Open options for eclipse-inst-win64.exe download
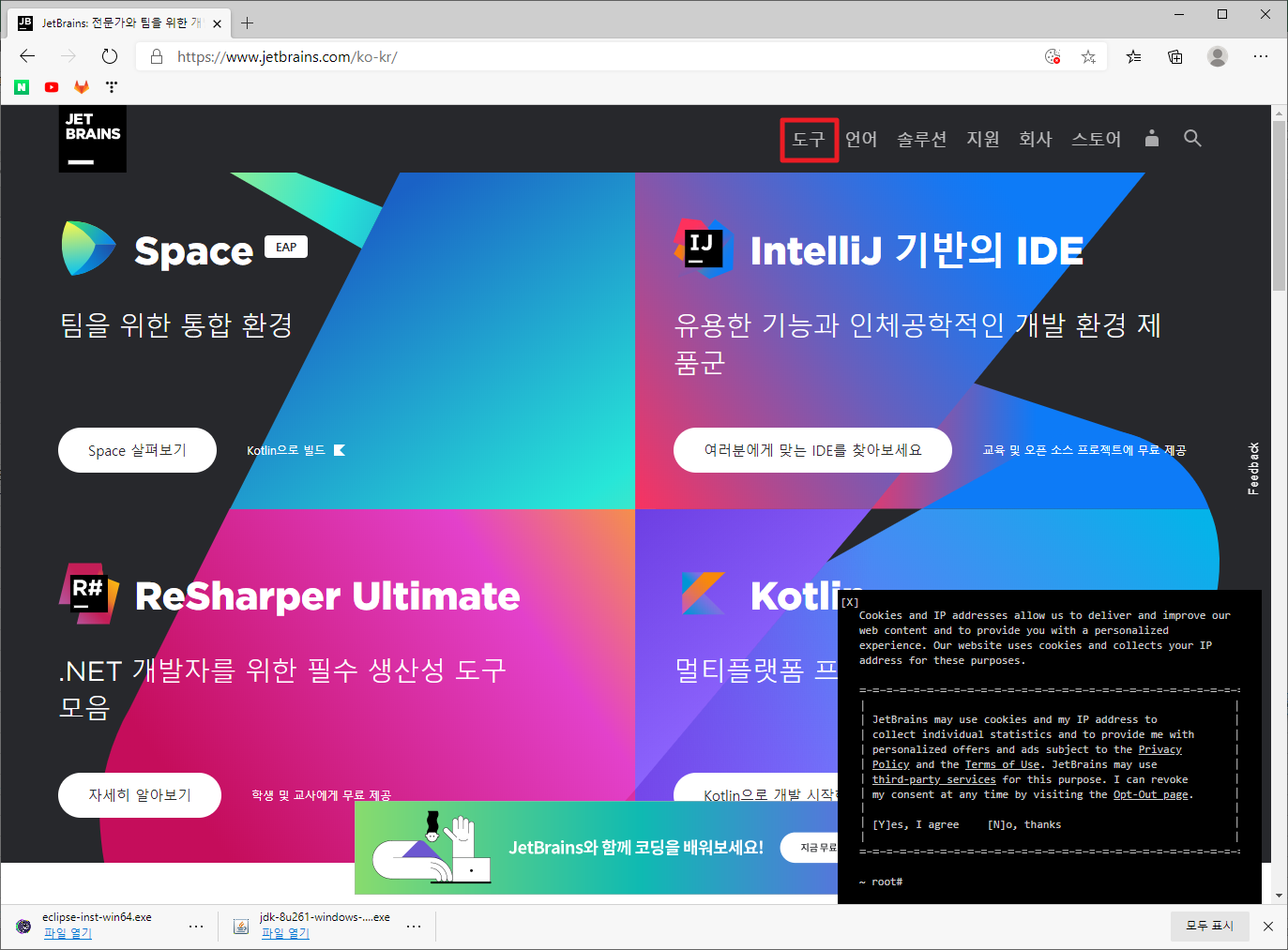1288x950 pixels. [196, 927]
